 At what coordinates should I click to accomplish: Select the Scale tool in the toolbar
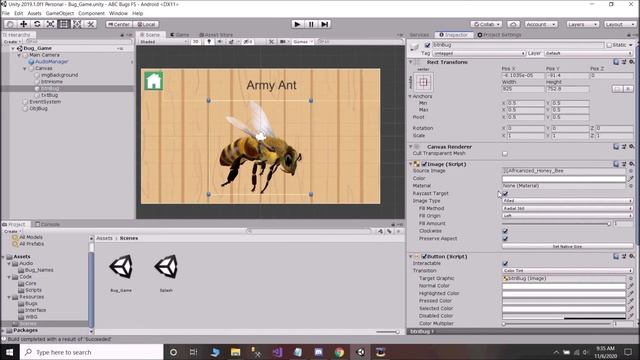click(51, 24)
